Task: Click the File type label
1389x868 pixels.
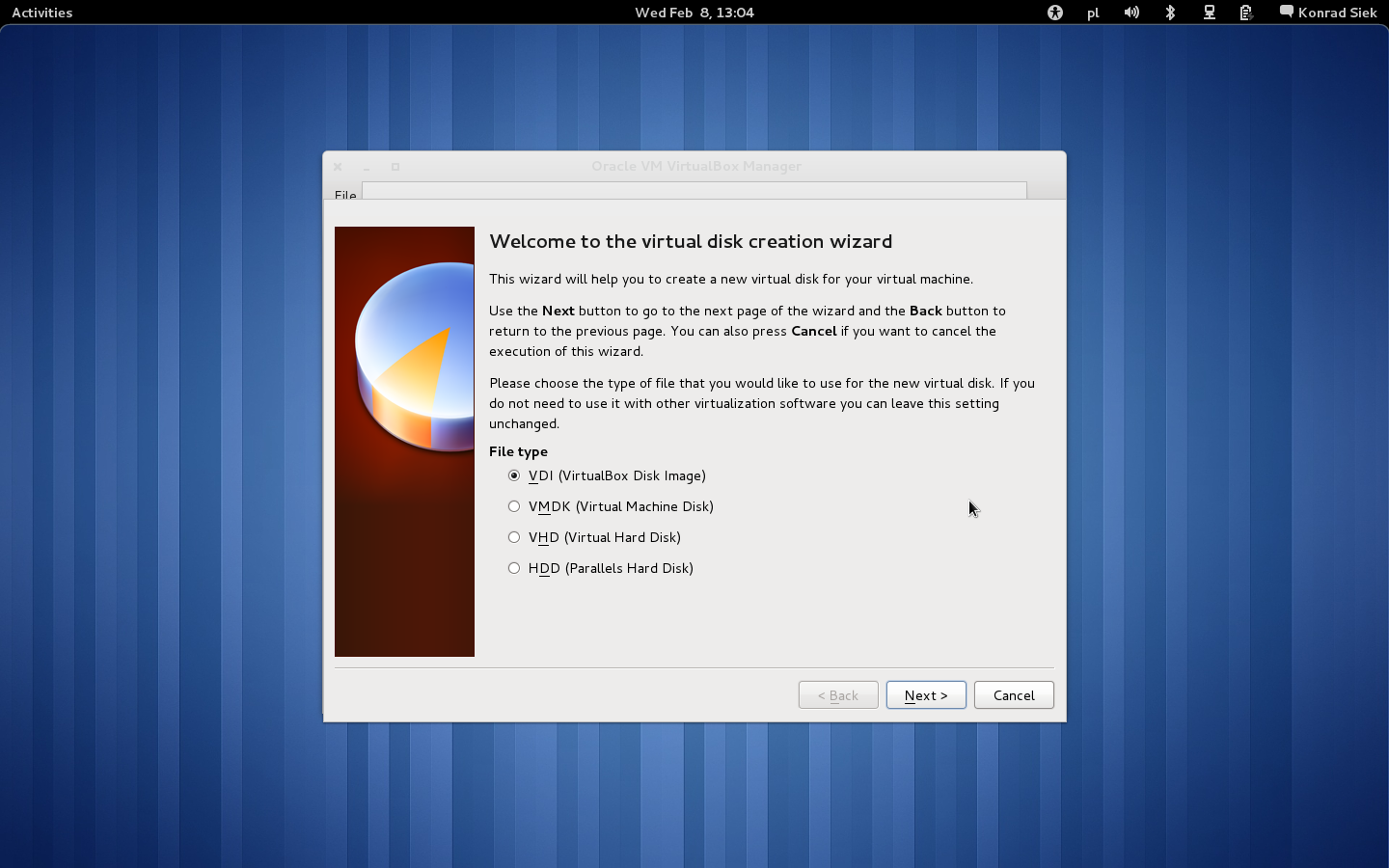Action: 518,451
